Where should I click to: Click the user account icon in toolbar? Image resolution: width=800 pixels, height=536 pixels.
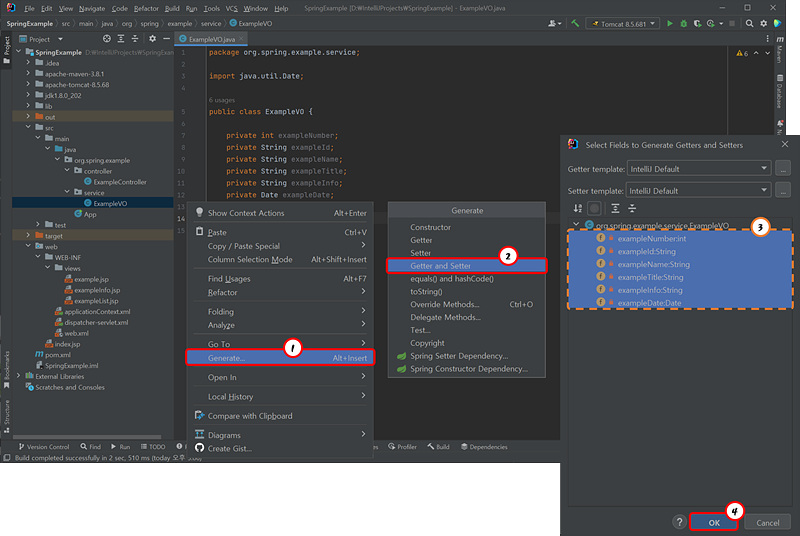tap(554, 23)
